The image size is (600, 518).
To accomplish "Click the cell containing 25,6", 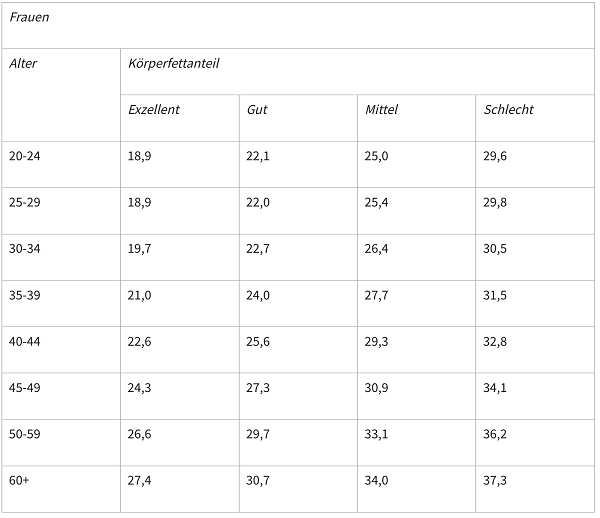I will pyautogui.click(x=258, y=342).
